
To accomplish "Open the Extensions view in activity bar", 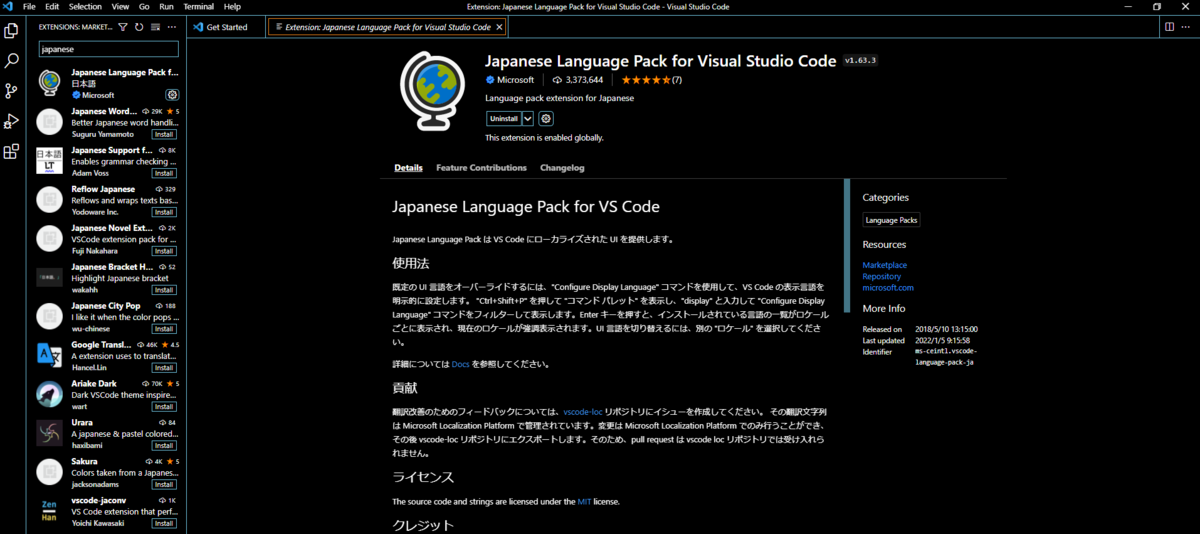I will pos(11,152).
